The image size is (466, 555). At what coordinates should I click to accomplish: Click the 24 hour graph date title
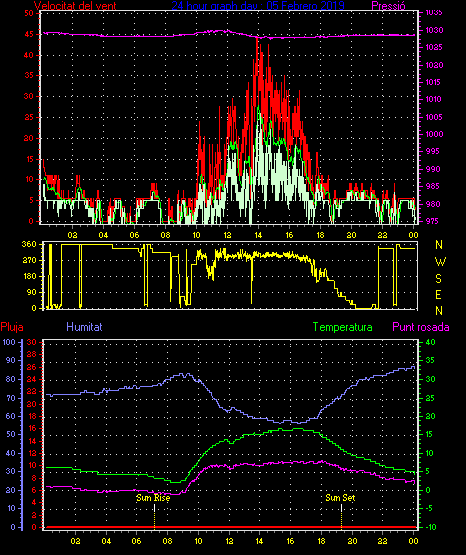[258, 5]
